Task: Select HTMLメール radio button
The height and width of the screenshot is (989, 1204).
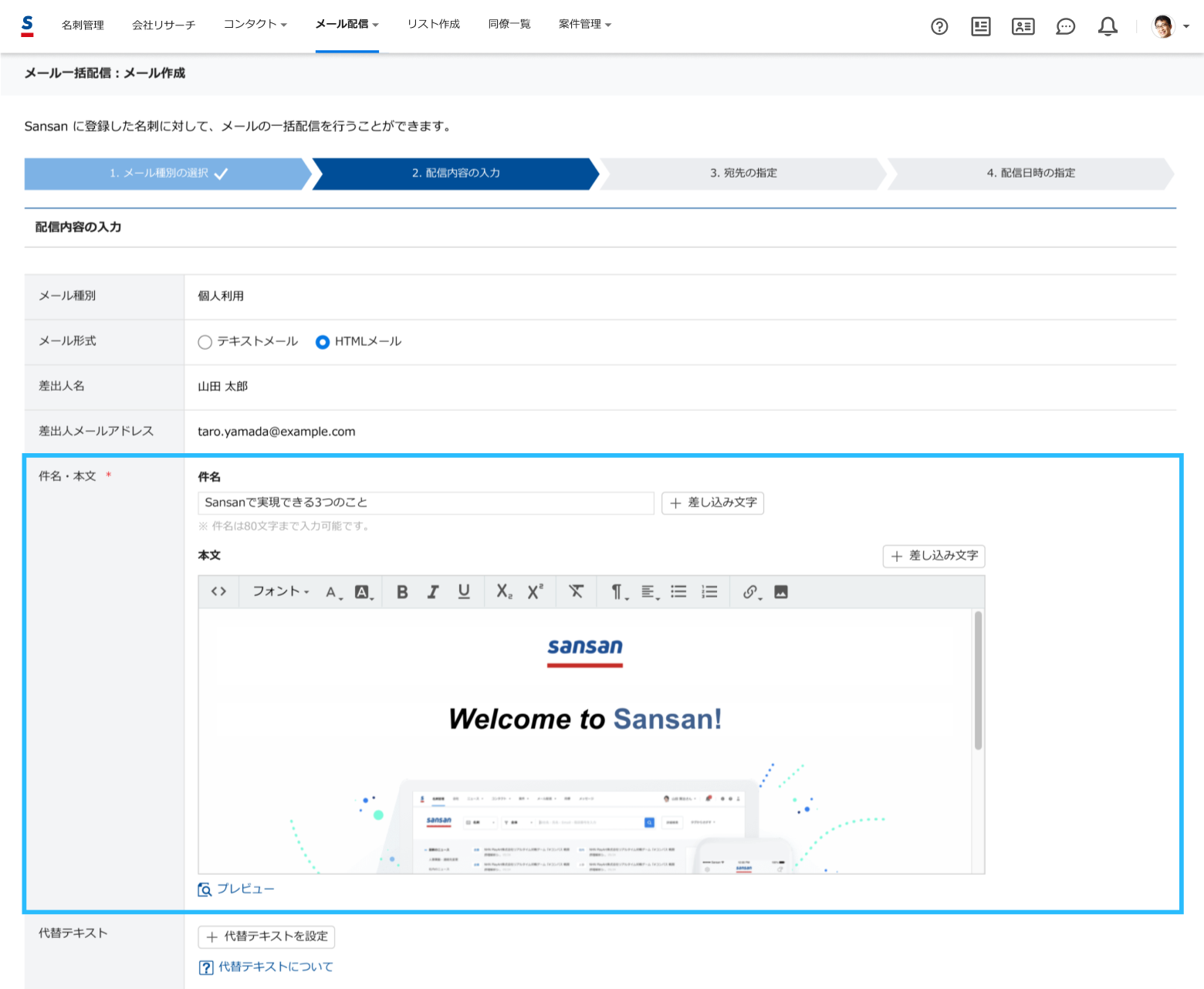Action: [x=323, y=342]
